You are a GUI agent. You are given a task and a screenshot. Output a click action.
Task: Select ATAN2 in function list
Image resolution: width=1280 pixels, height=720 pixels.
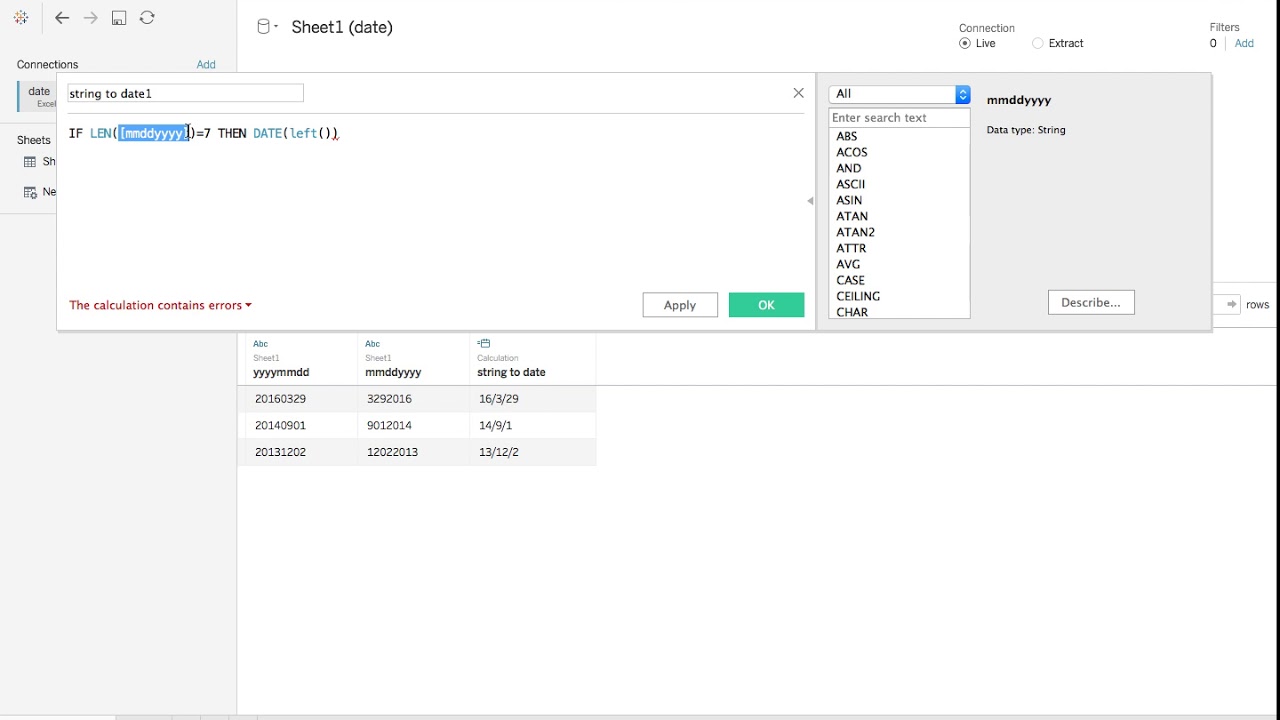[856, 232]
